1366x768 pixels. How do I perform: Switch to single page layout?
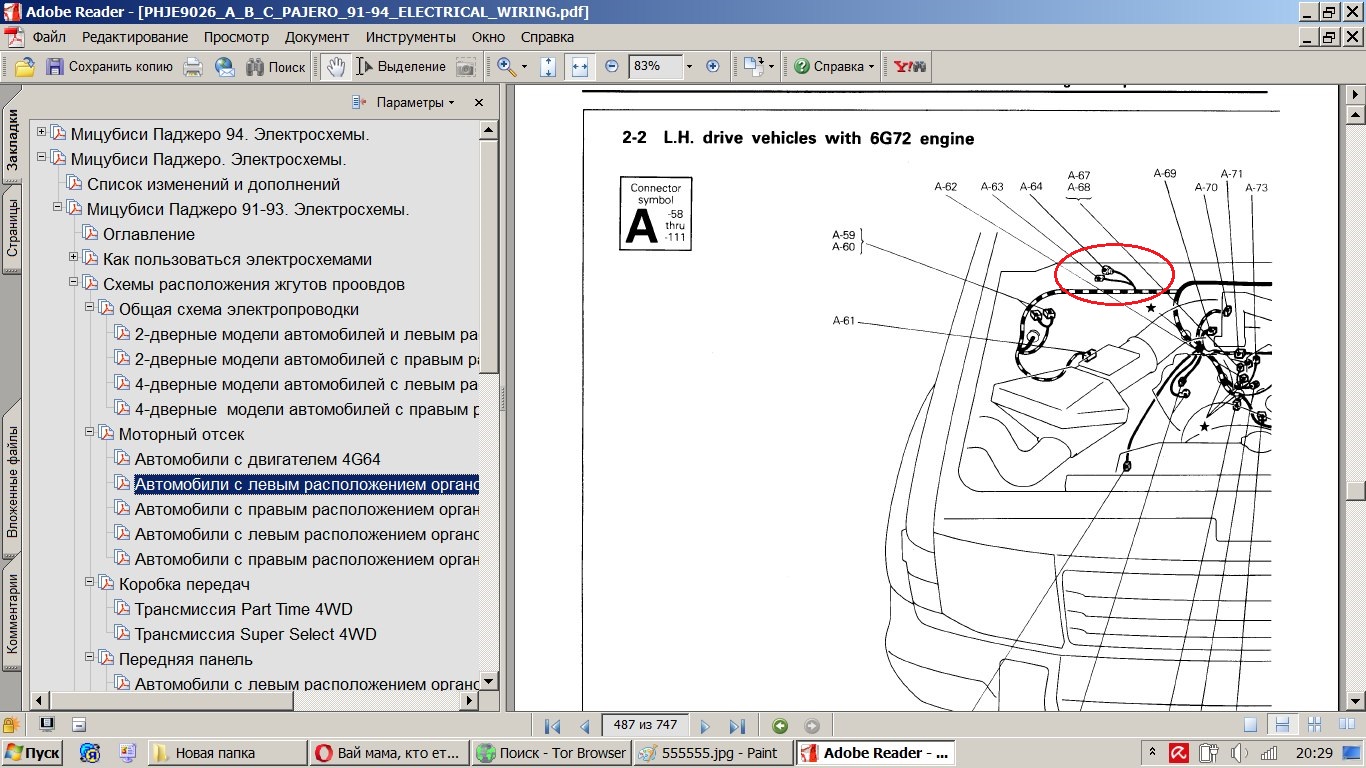1251,725
